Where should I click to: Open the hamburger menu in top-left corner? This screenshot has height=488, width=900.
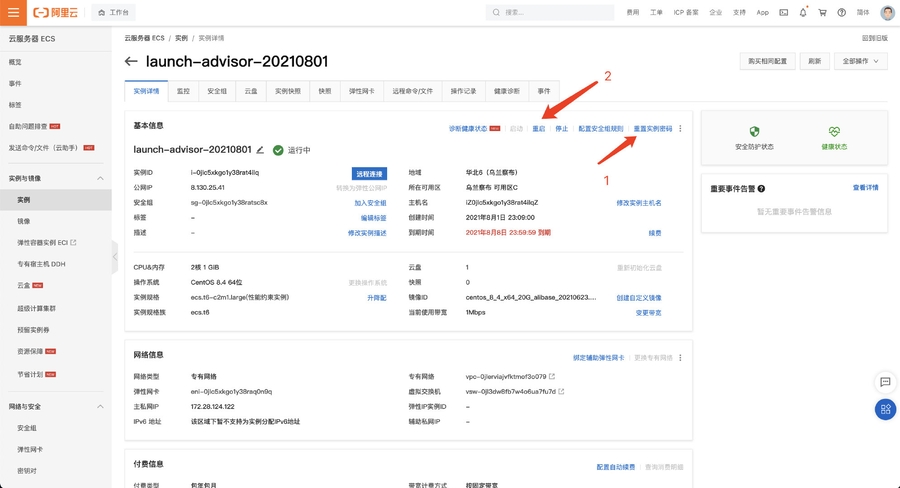(x=12, y=12)
